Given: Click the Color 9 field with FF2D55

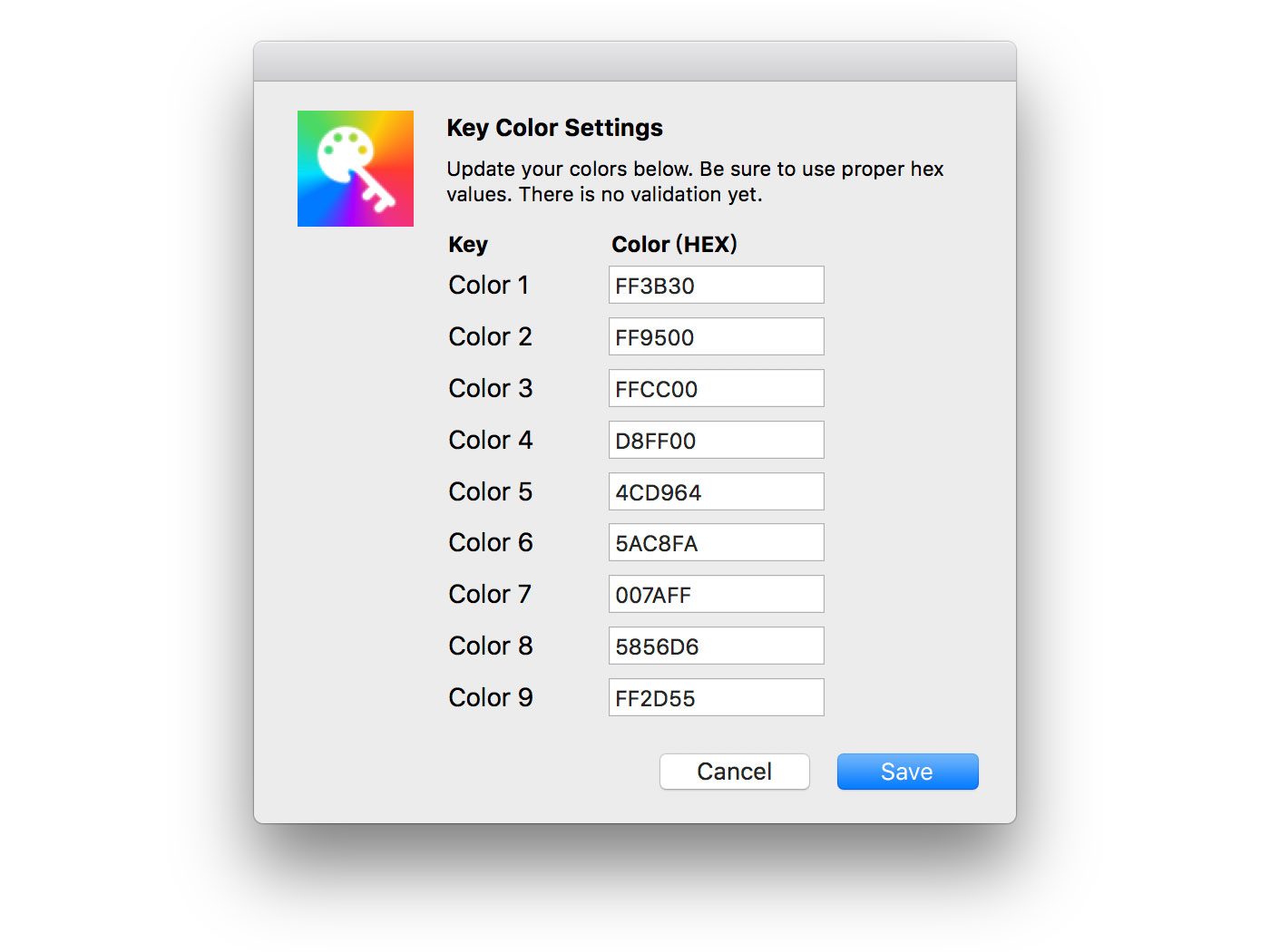Looking at the screenshot, I should click(x=716, y=697).
